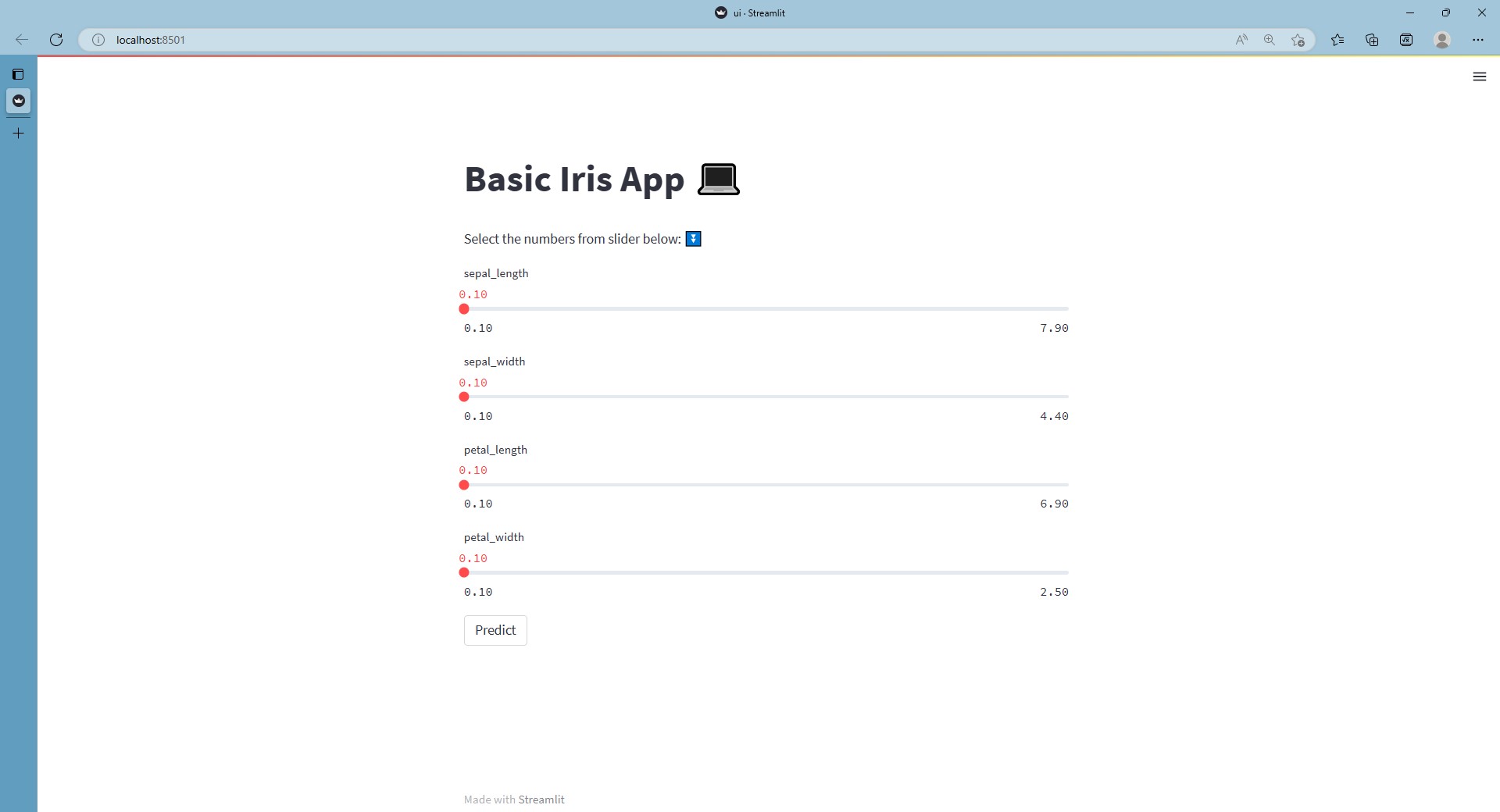This screenshot has width=1500, height=812.
Task: Open the browser profile avatar
Action: click(x=1442, y=40)
